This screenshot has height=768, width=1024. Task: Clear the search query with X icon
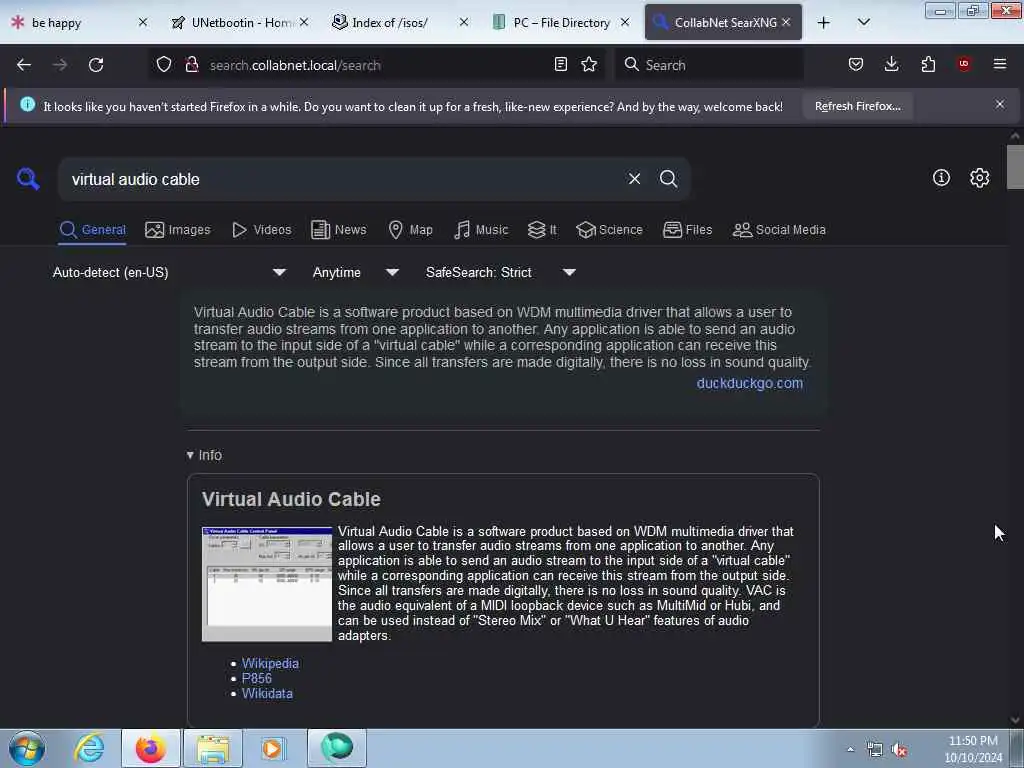[x=634, y=178]
